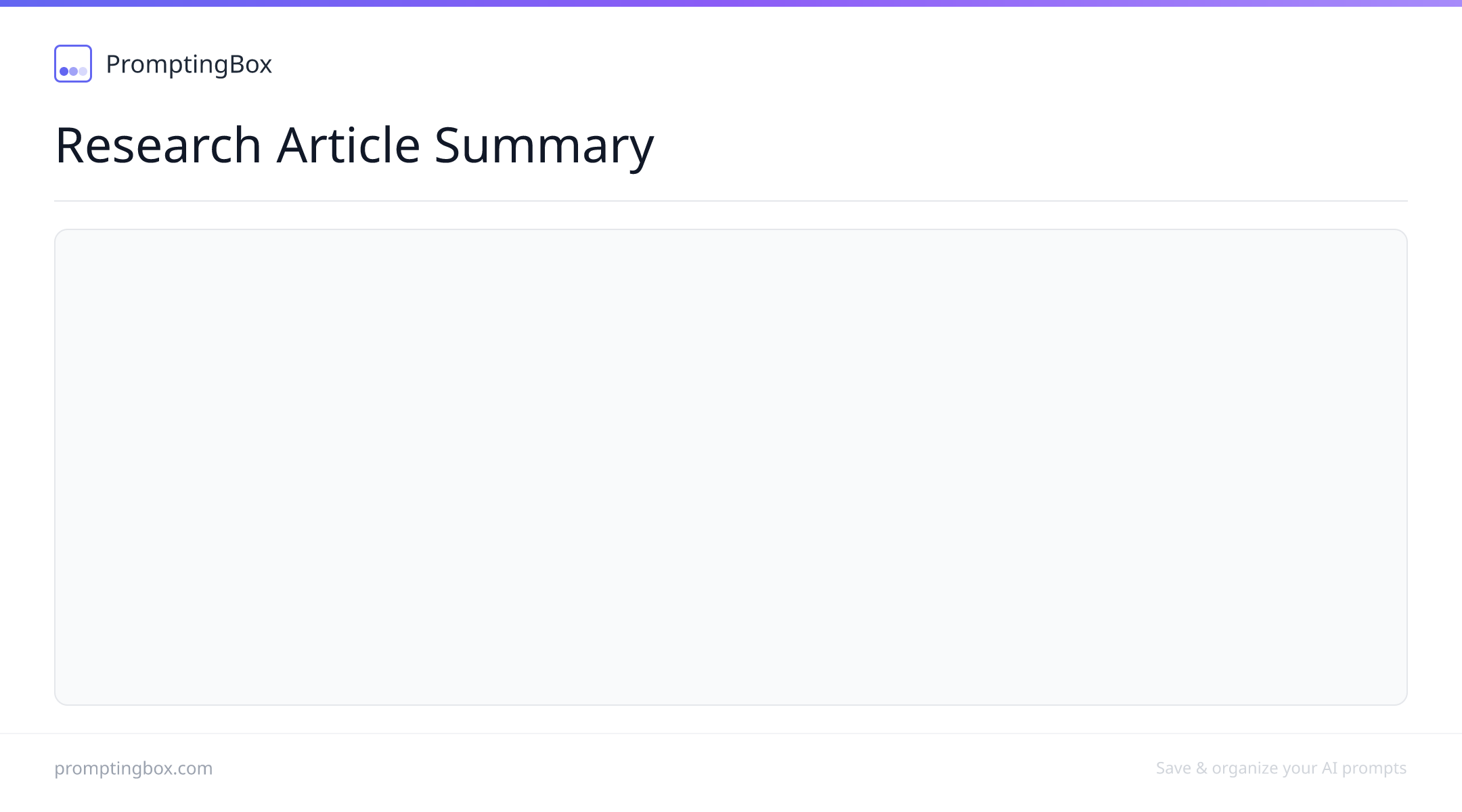Viewport: 1462px width, 812px height.
Task: Visit the promptingbox.com footer link
Action: click(x=133, y=768)
